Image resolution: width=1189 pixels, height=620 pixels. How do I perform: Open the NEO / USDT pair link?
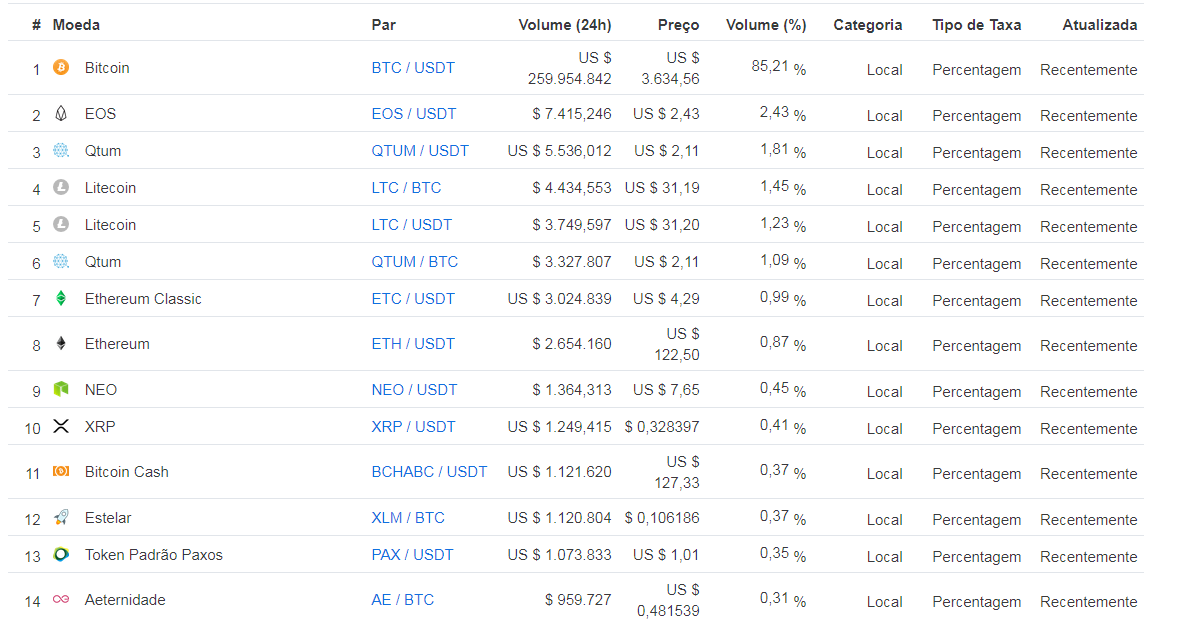pyautogui.click(x=414, y=390)
